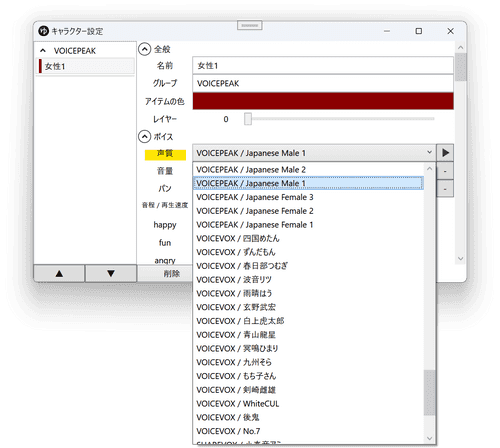Image resolution: width=500 pixels, height=448 pixels.
Task: Click the settings panel scrollbar up arrow
Action: tap(461, 48)
